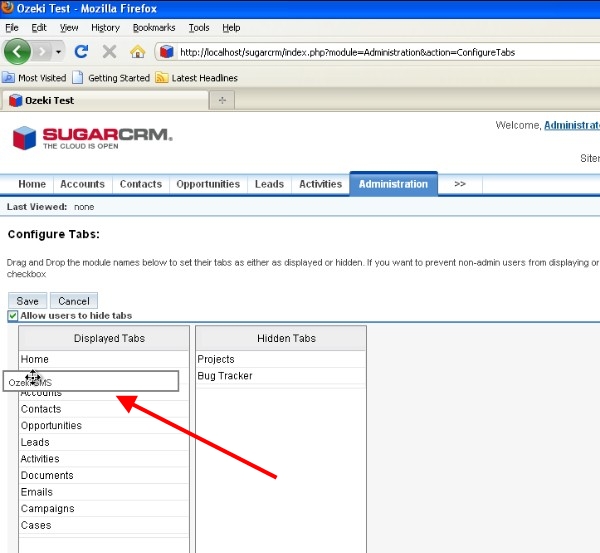This screenshot has width=600, height=553.
Task: Open the Latest Headlines feed bookmark
Action: coord(197,78)
